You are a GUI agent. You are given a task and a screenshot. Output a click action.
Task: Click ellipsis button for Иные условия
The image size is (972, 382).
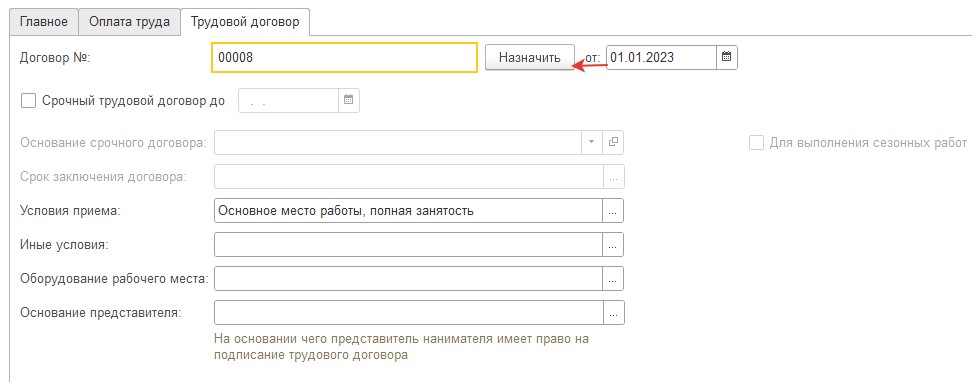[x=613, y=244]
